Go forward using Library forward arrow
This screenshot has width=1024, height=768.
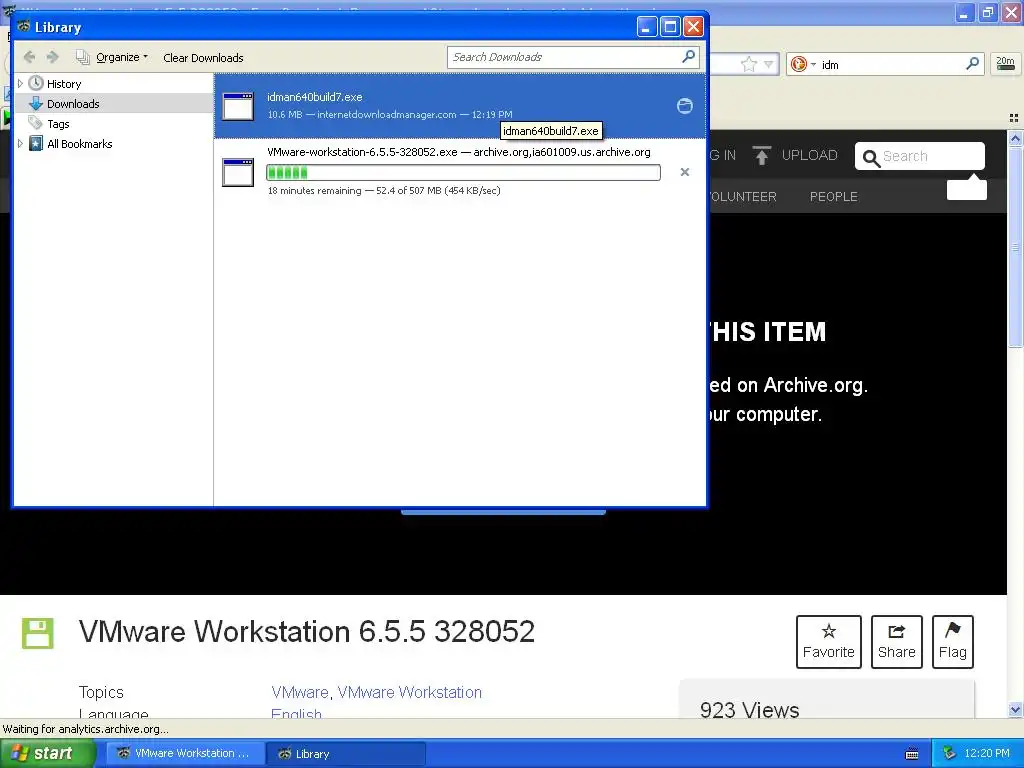53,57
